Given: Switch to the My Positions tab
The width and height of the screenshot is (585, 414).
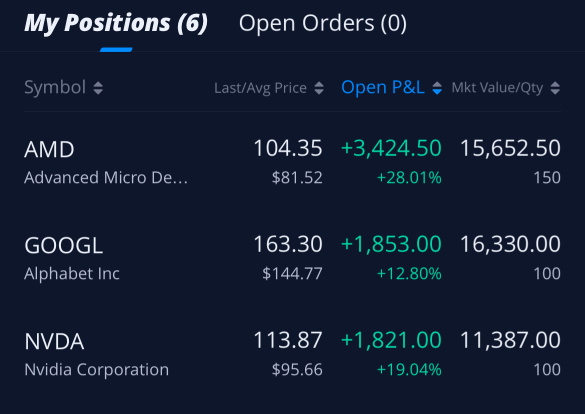Looking at the screenshot, I should click(x=116, y=23).
